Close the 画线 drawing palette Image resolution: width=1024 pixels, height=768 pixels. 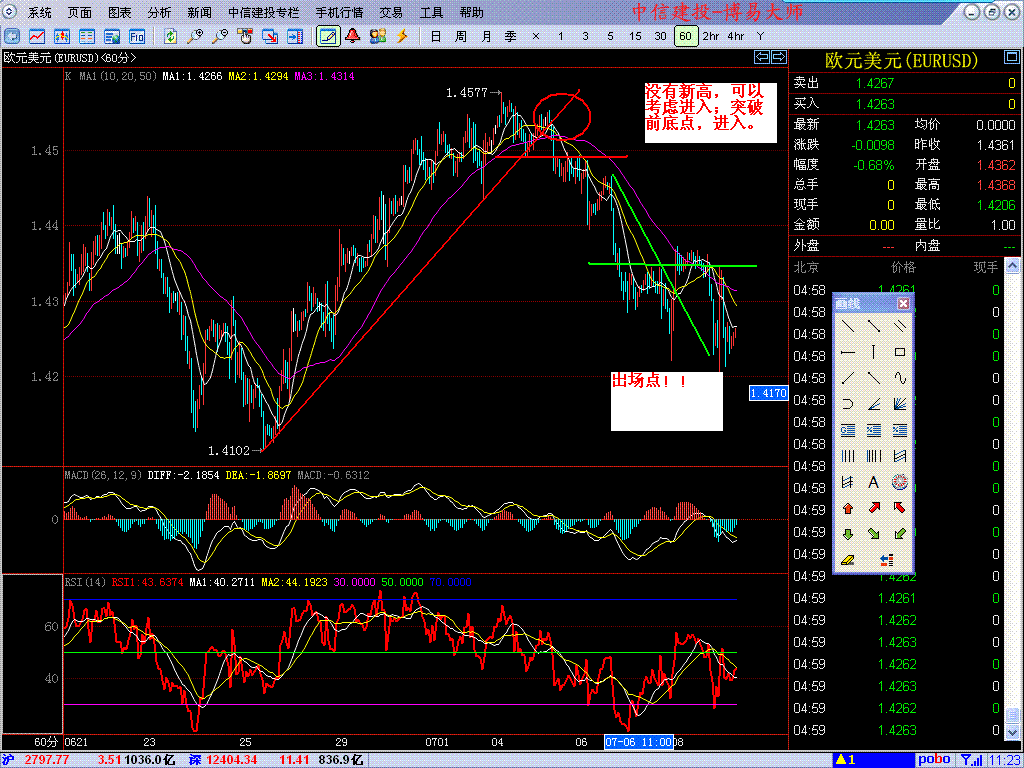pos(903,303)
